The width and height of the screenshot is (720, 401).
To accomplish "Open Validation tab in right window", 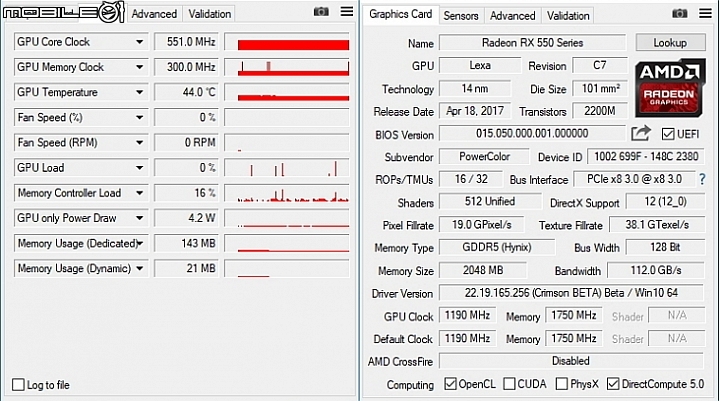I will tap(568, 16).
